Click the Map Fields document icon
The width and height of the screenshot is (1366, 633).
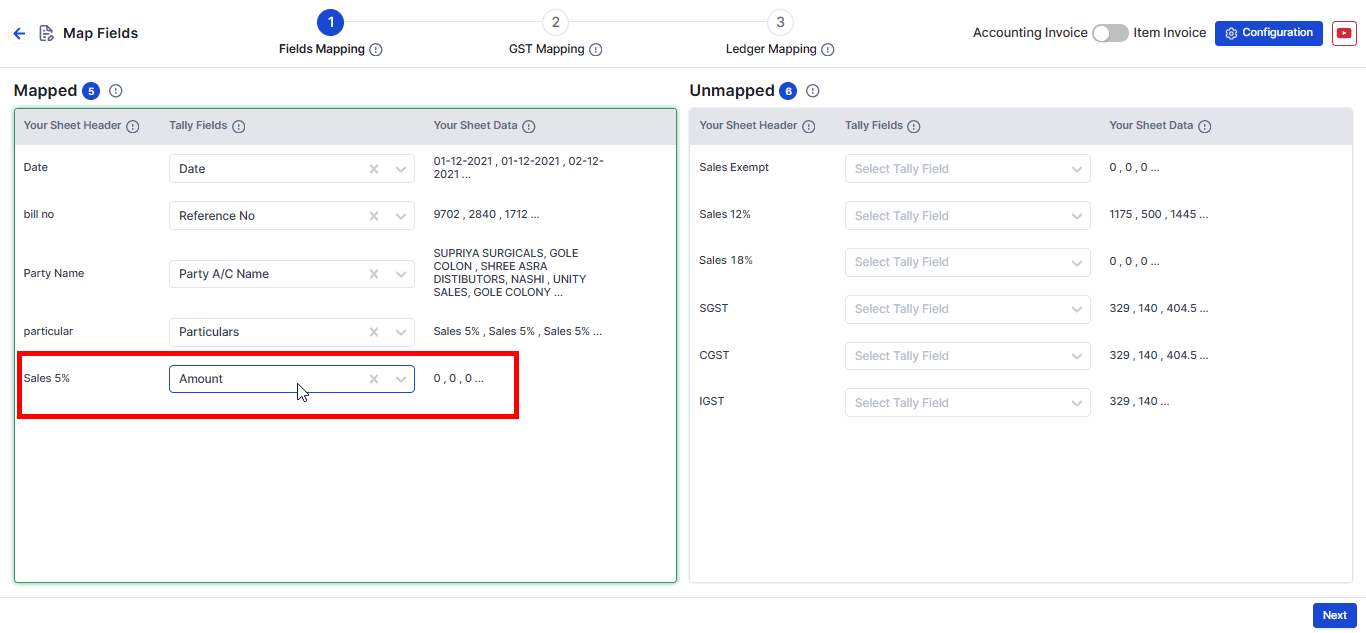[x=46, y=33]
